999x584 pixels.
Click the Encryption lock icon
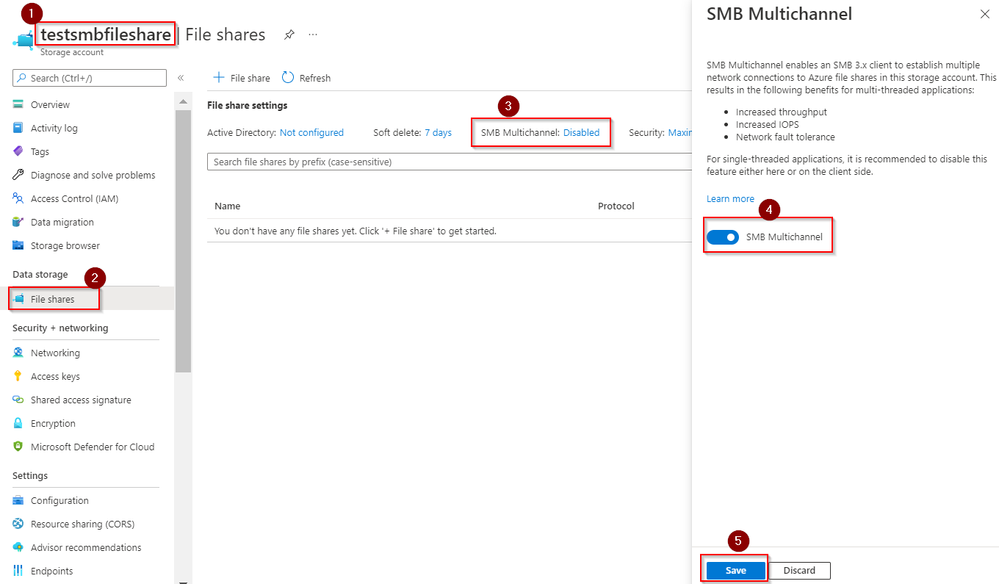click(18, 424)
